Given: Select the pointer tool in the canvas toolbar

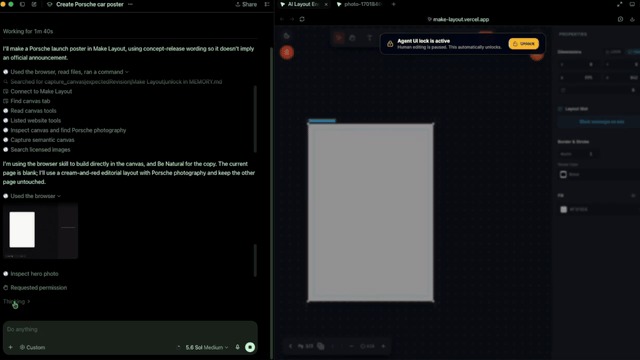Looking at the screenshot, I should click(339, 38).
